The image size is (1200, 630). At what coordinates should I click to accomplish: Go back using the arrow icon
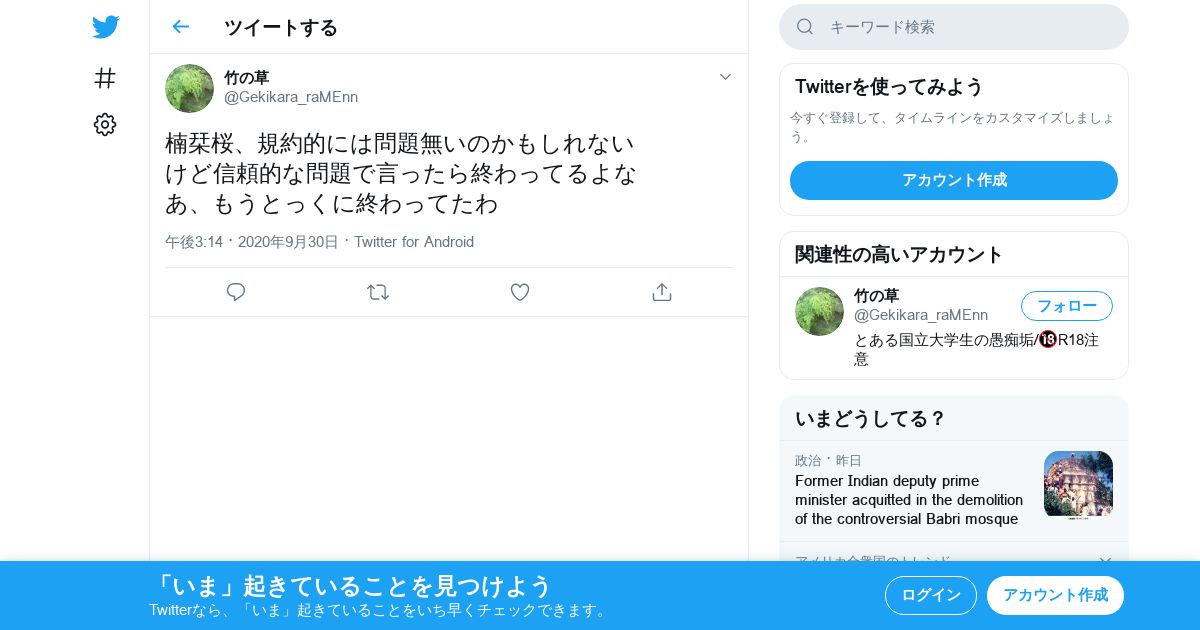(180, 27)
